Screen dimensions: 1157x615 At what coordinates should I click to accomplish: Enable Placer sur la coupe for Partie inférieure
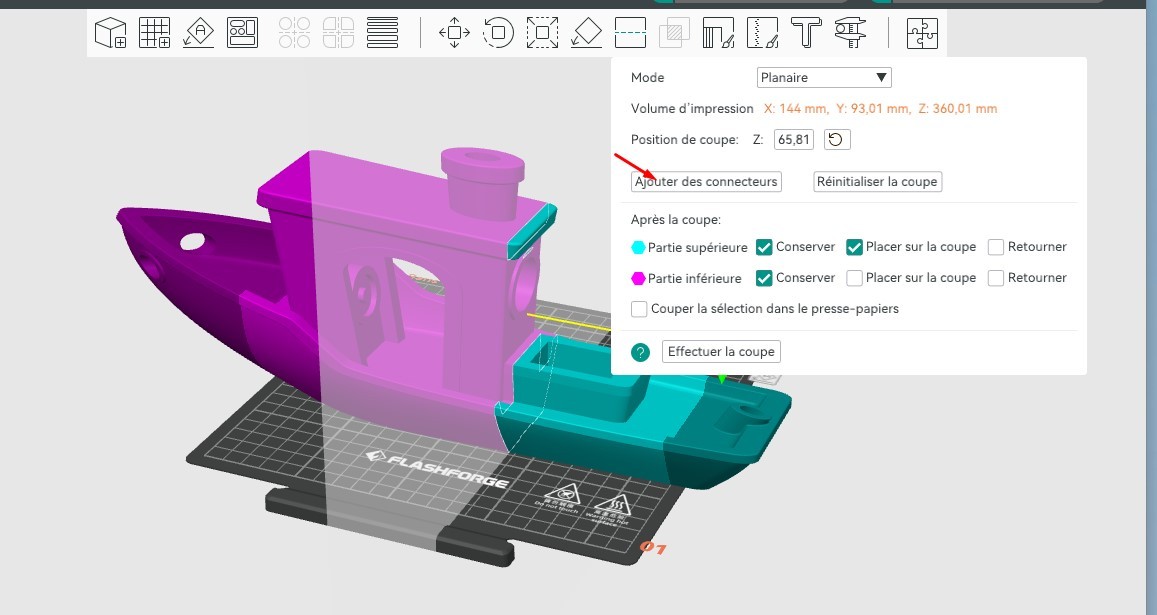[x=854, y=278]
